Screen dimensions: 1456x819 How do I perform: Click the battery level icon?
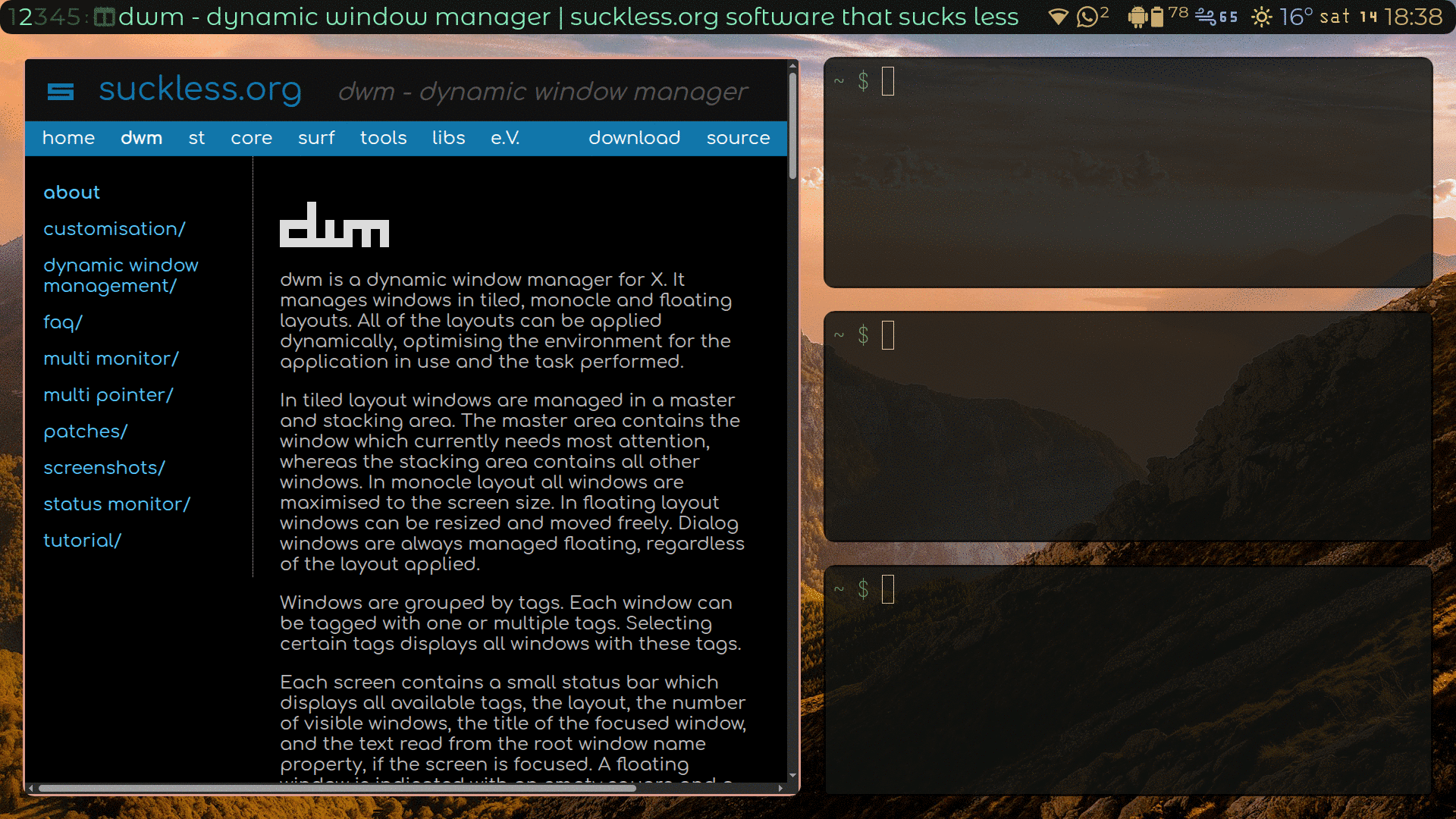pos(1157,17)
